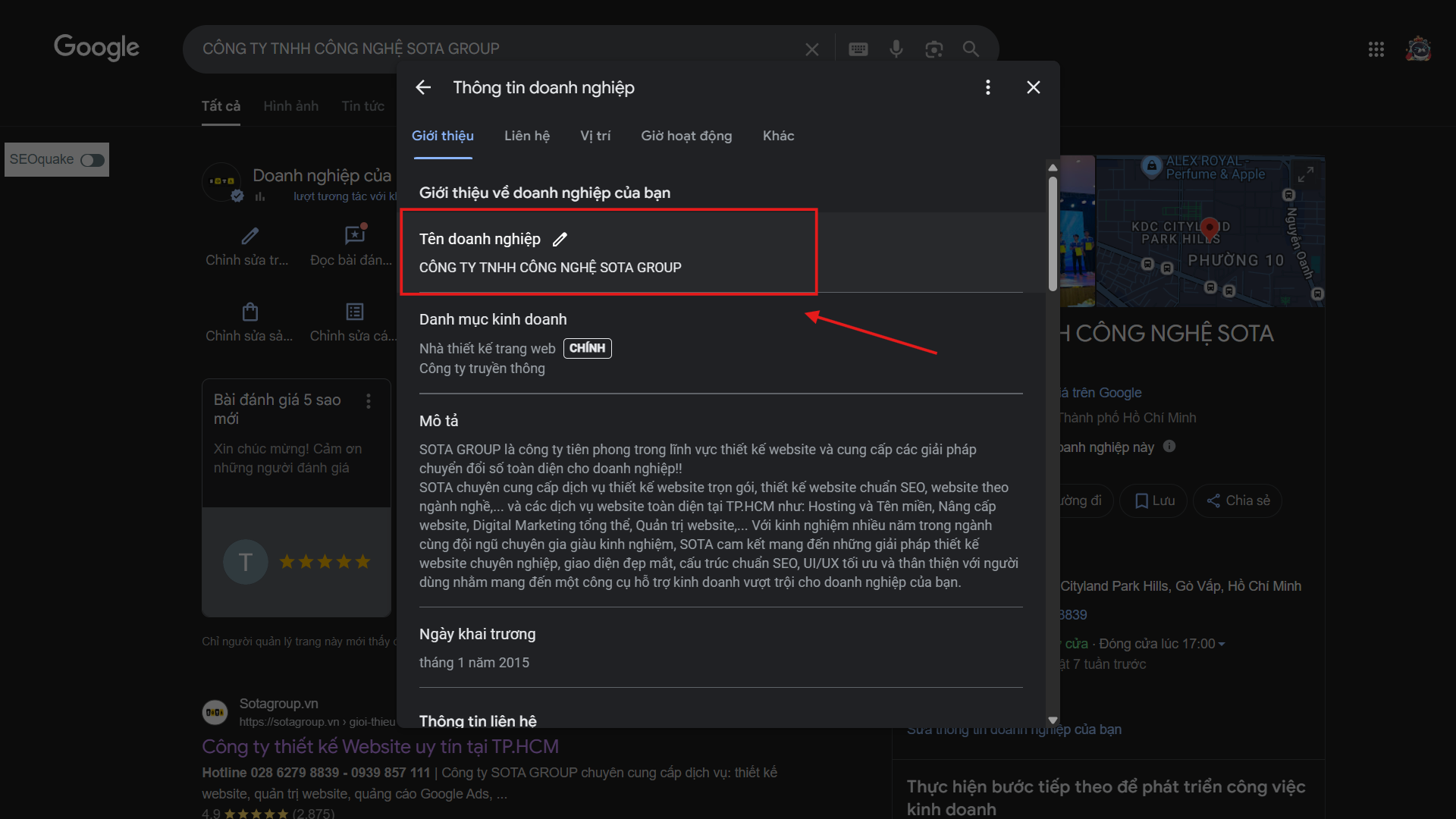Expand the map thumbnail to full view
The height and width of the screenshot is (819, 1456).
point(1305,174)
